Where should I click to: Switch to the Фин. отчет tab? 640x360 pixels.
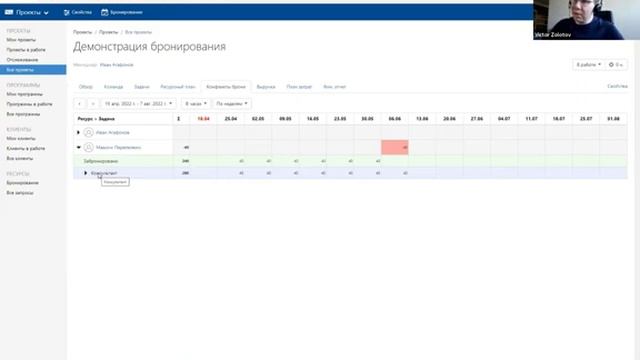tap(335, 87)
